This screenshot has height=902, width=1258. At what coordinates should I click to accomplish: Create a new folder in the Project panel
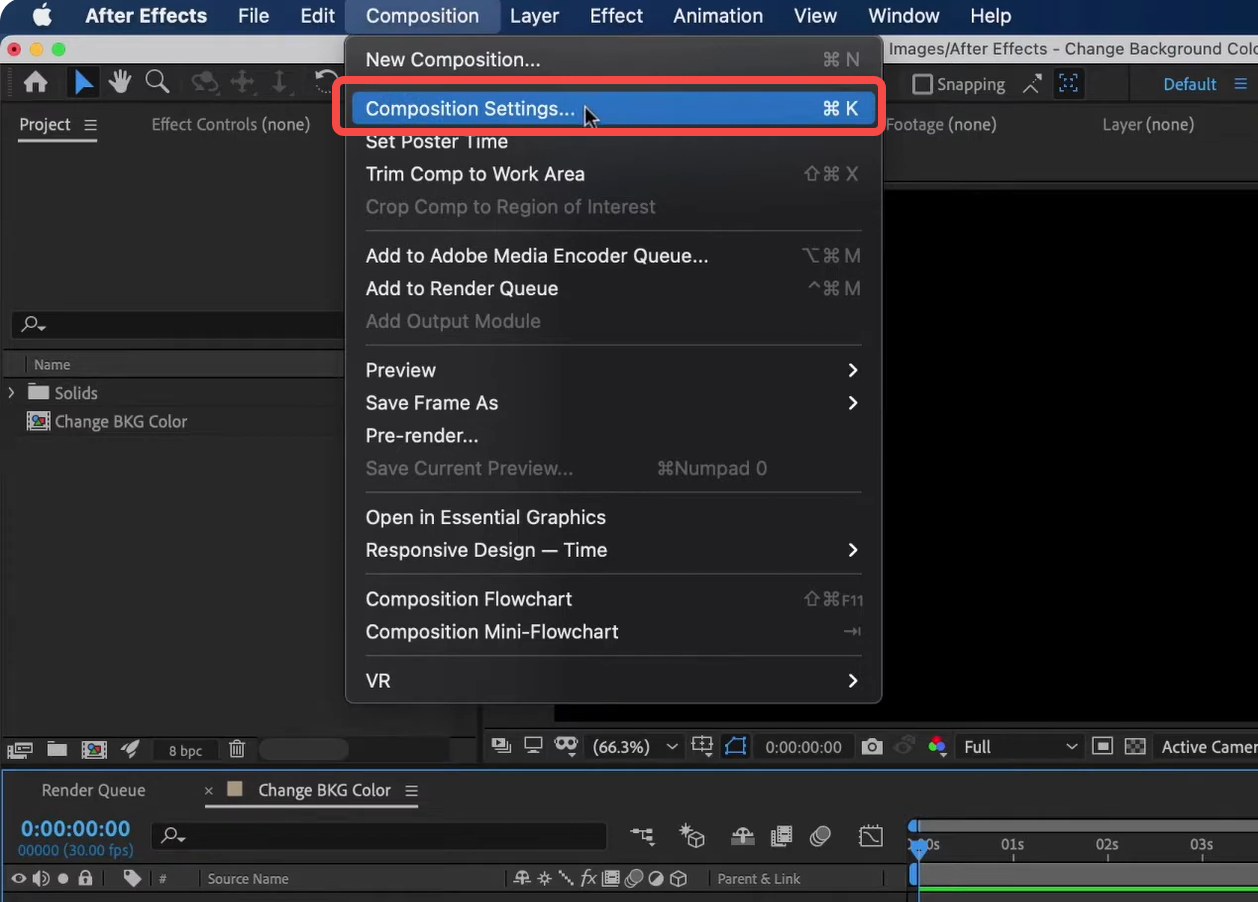(57, 749)
